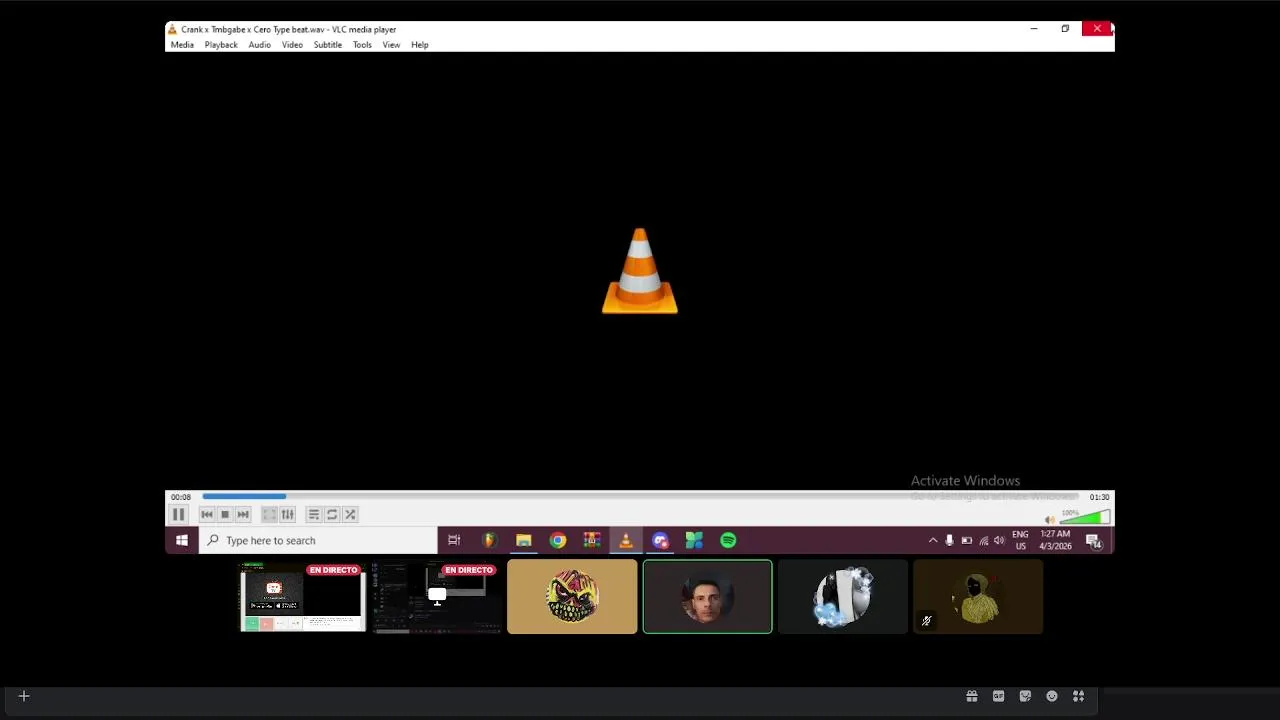
Task: Toggle loop mode in VLC
Action: tap(332, 514)
